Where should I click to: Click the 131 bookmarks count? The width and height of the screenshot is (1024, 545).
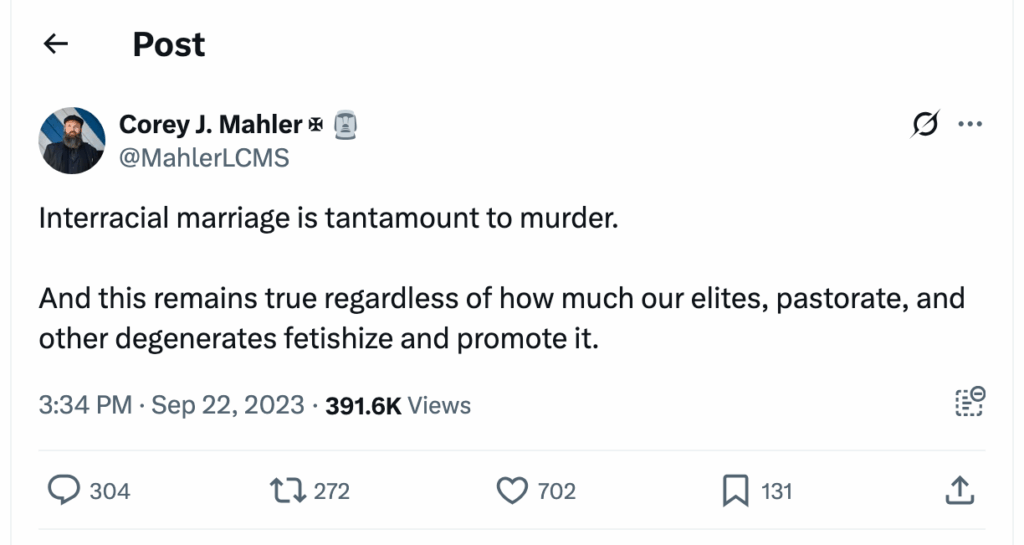pyautogui.click(x=777, y=491)
